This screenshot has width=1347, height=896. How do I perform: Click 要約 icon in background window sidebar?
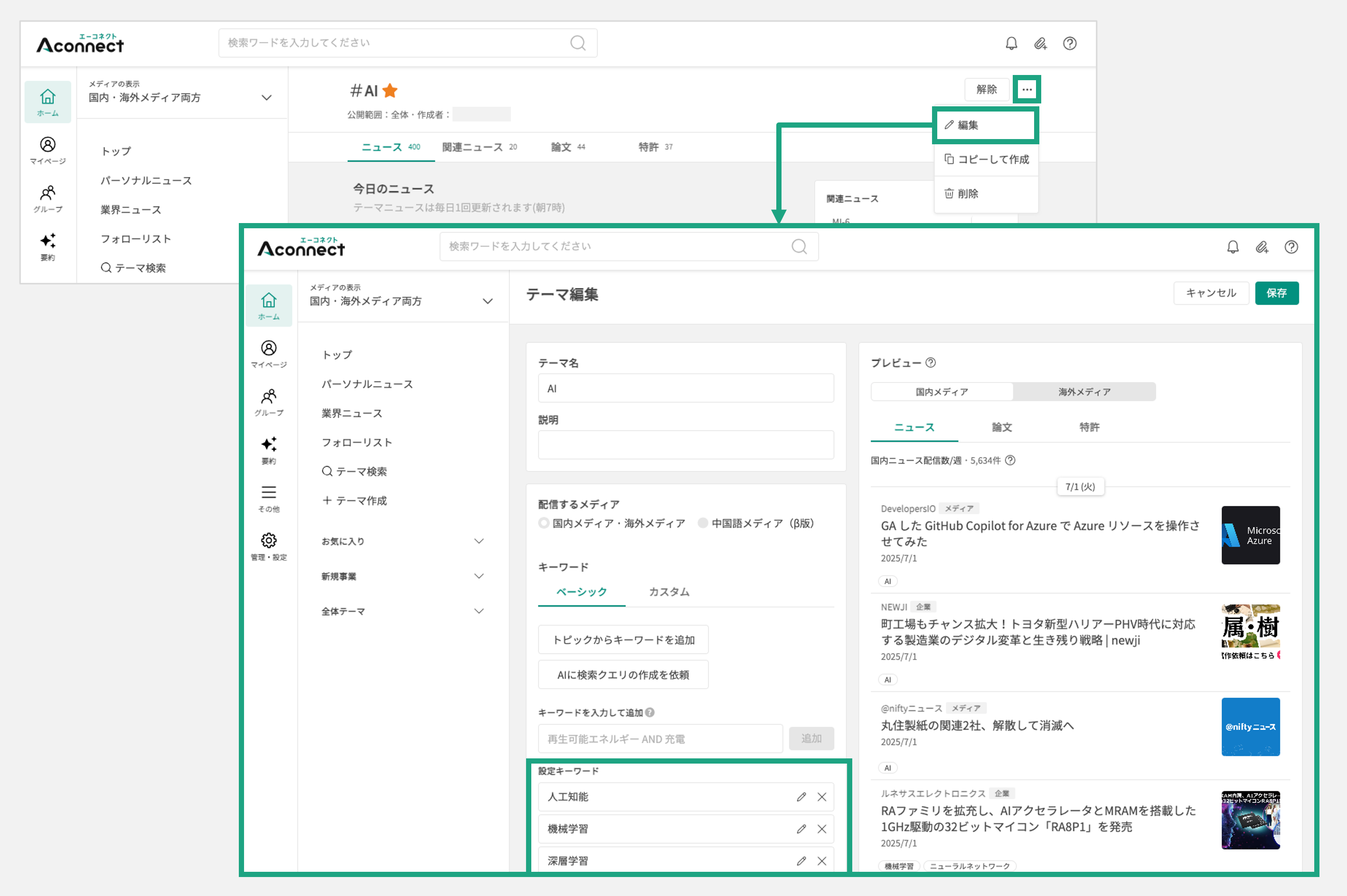(x=48, y=246)
